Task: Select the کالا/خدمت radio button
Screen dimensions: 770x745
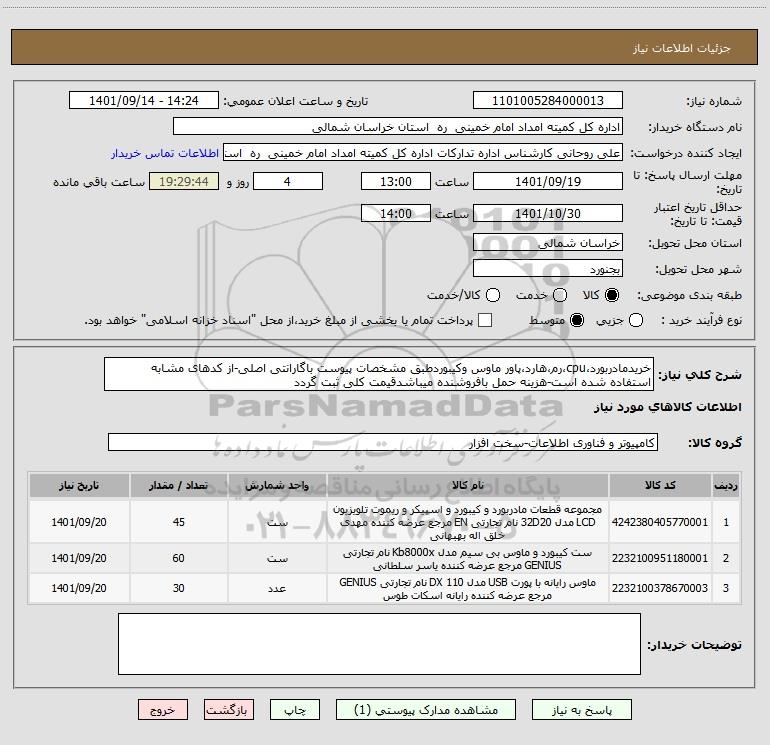Action: point(493,295)
